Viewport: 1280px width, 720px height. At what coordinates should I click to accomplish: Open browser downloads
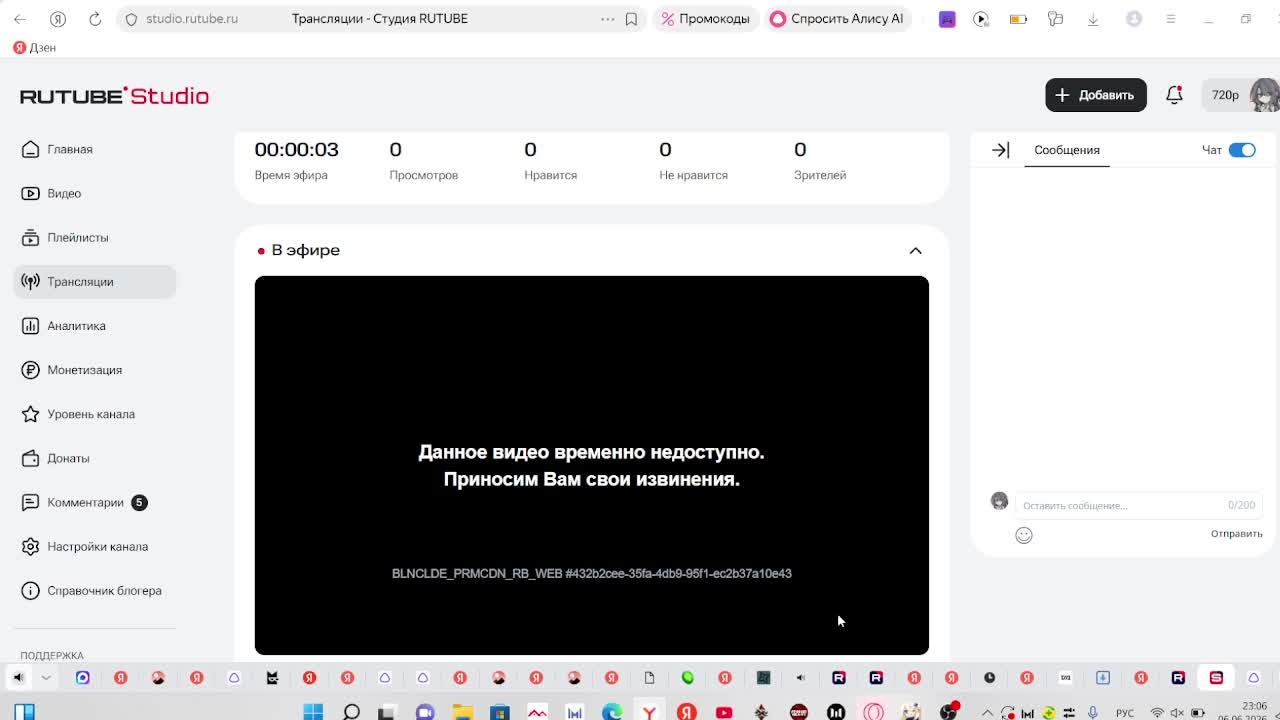1093,19
